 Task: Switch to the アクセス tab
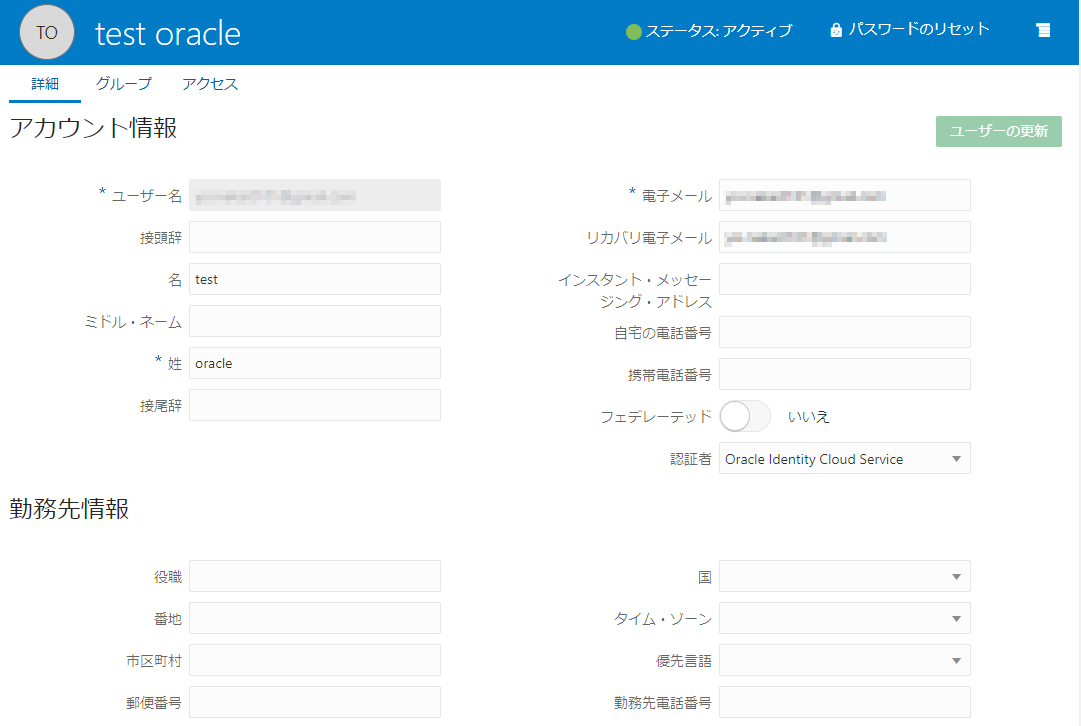[x=210, y=84]
